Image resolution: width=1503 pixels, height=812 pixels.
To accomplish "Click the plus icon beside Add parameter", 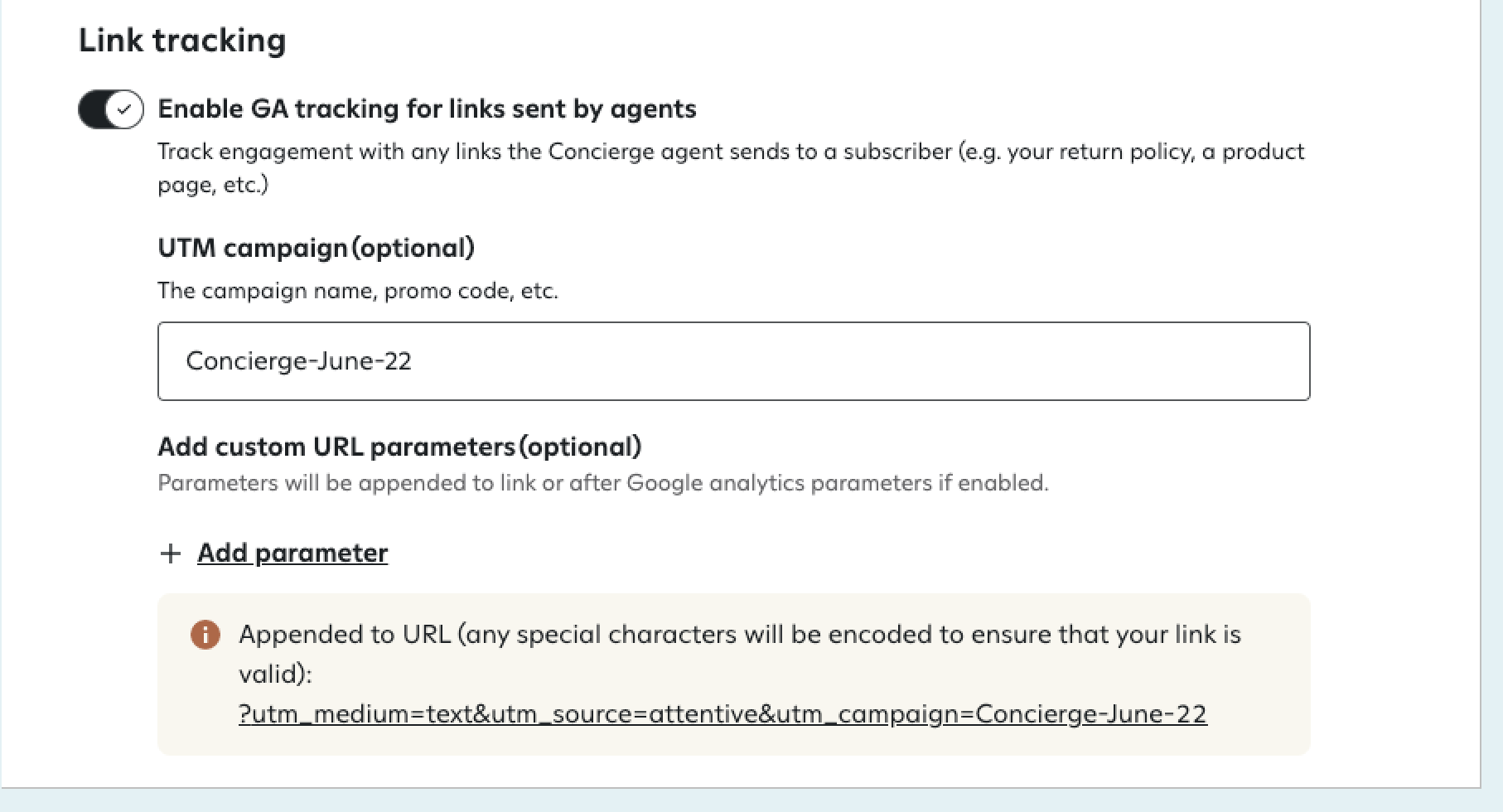I will click(171, 553).
